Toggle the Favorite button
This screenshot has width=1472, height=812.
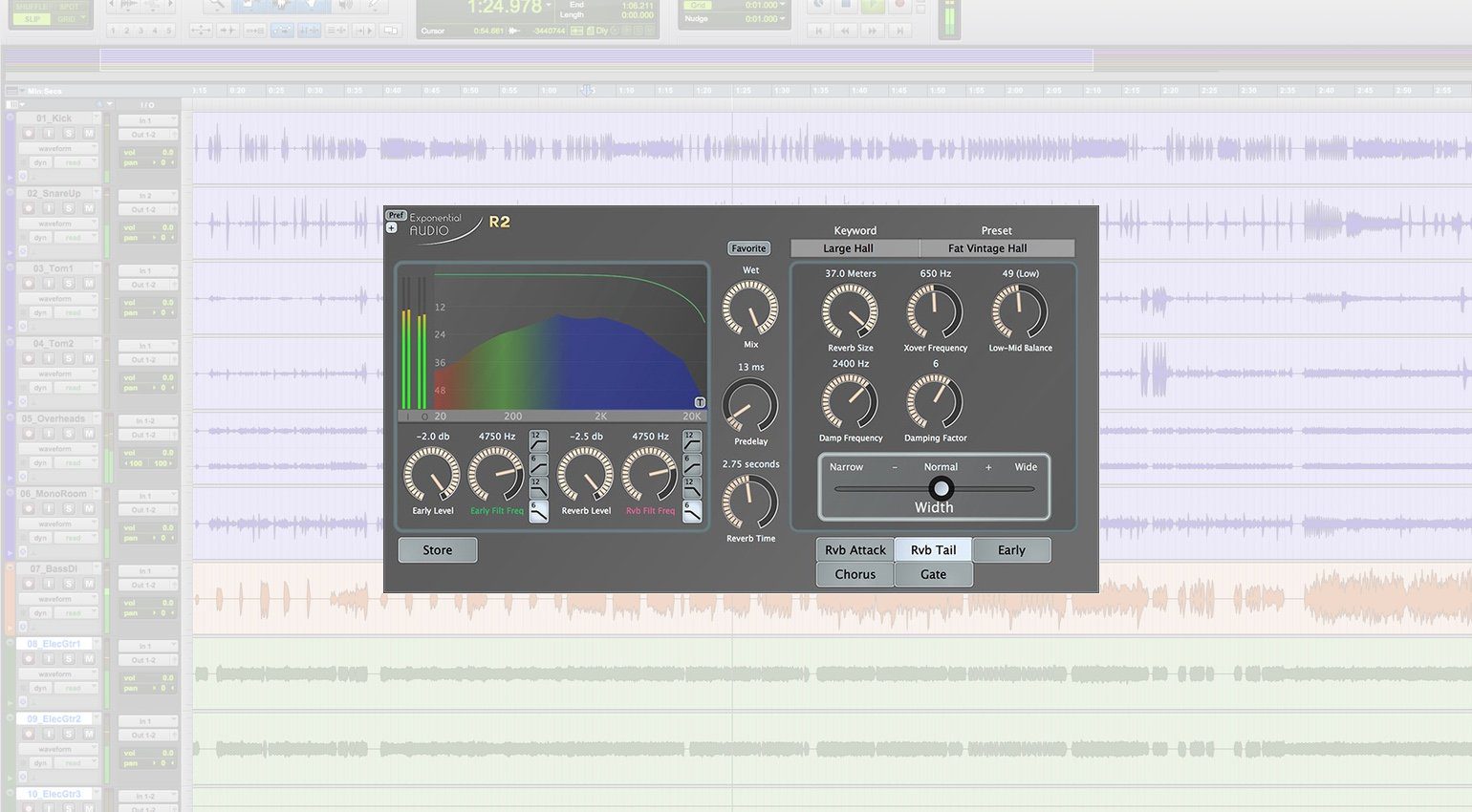[748, 248]
